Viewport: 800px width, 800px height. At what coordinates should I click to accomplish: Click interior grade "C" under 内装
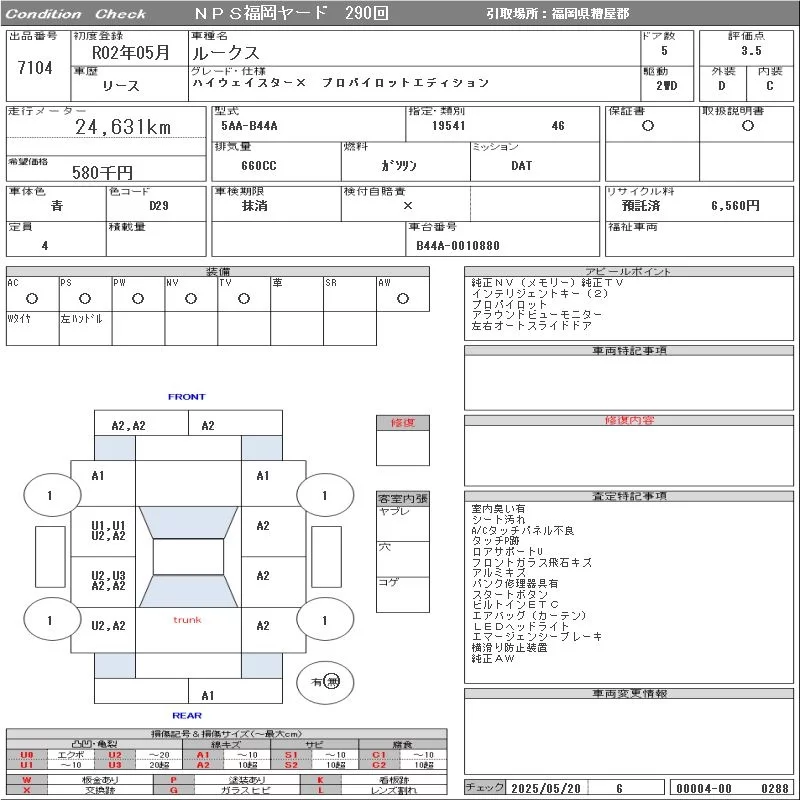coord(770,86)
